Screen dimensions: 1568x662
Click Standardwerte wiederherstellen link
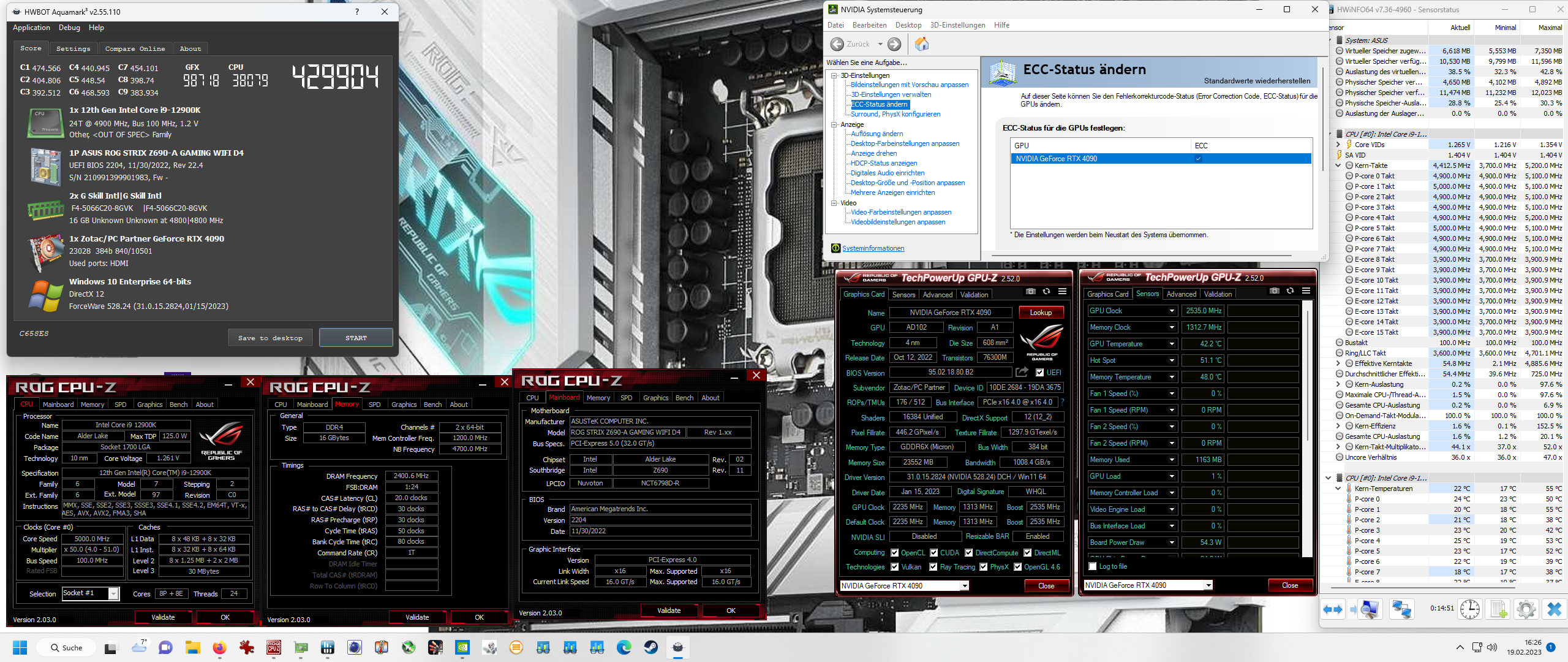[x=1257, y=81]
